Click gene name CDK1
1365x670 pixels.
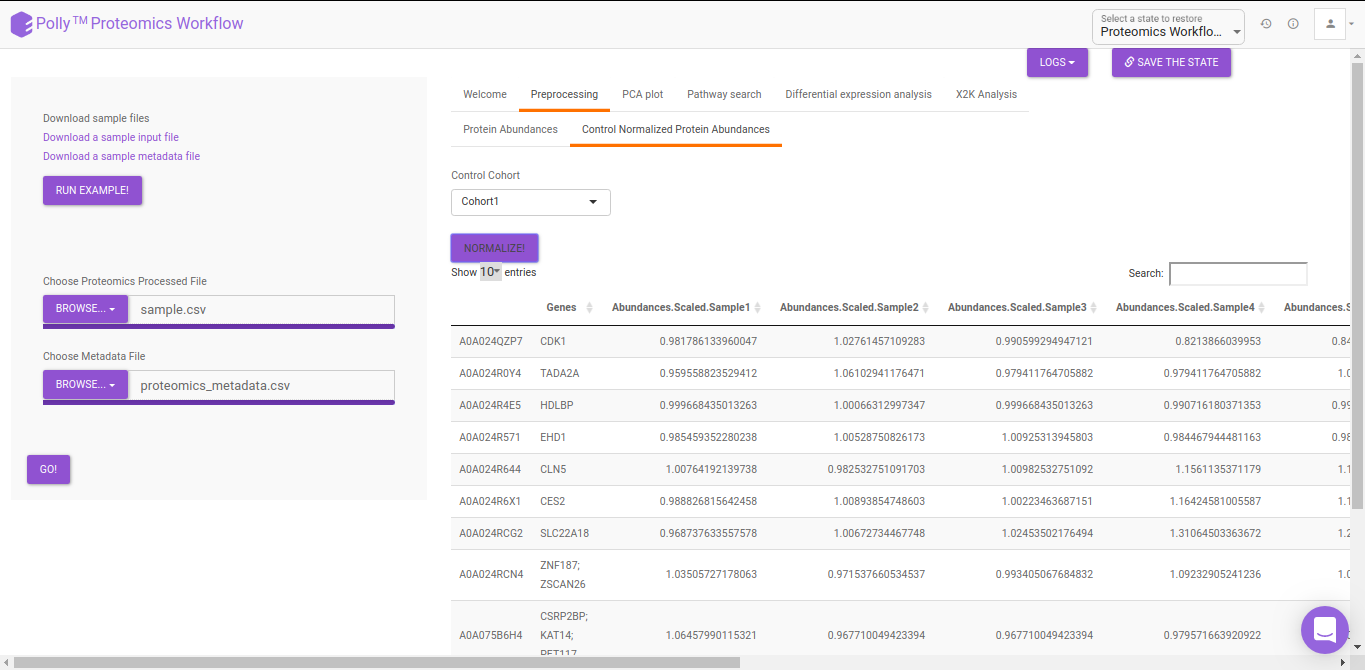[x=553, y=341]
